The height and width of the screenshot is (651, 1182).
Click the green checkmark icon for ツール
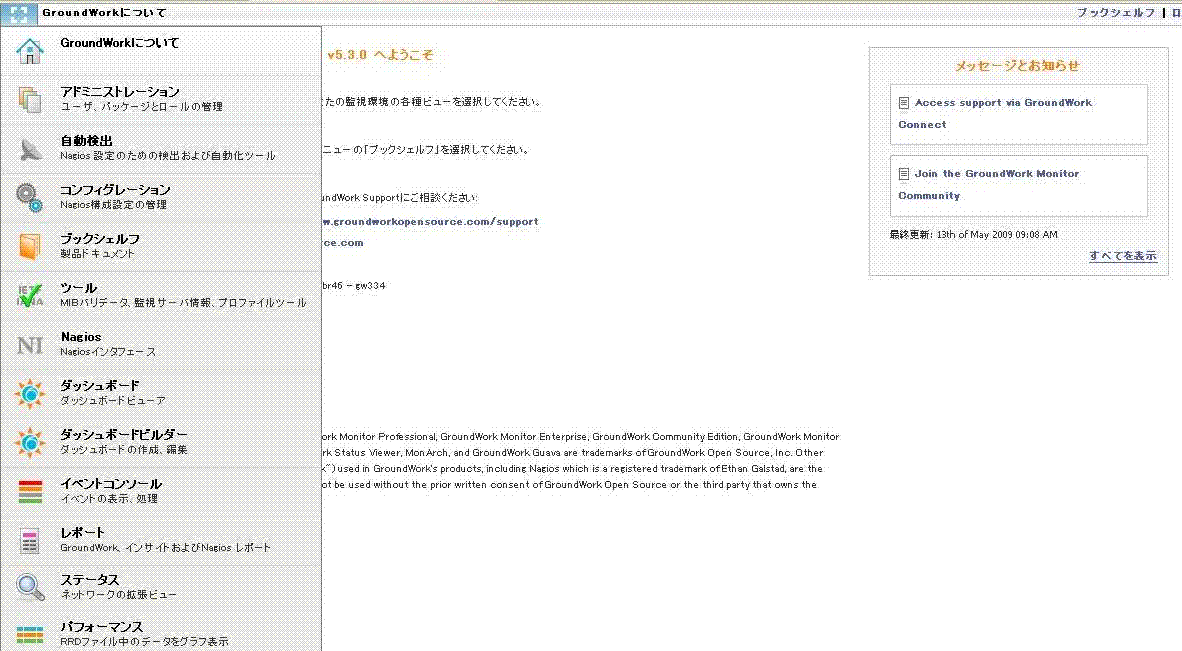[30, 295]
